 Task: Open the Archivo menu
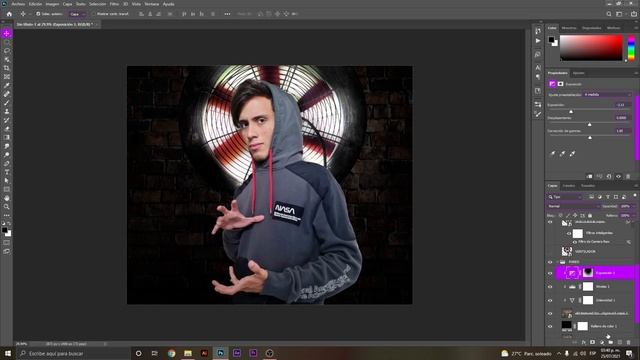pos(18,4)
